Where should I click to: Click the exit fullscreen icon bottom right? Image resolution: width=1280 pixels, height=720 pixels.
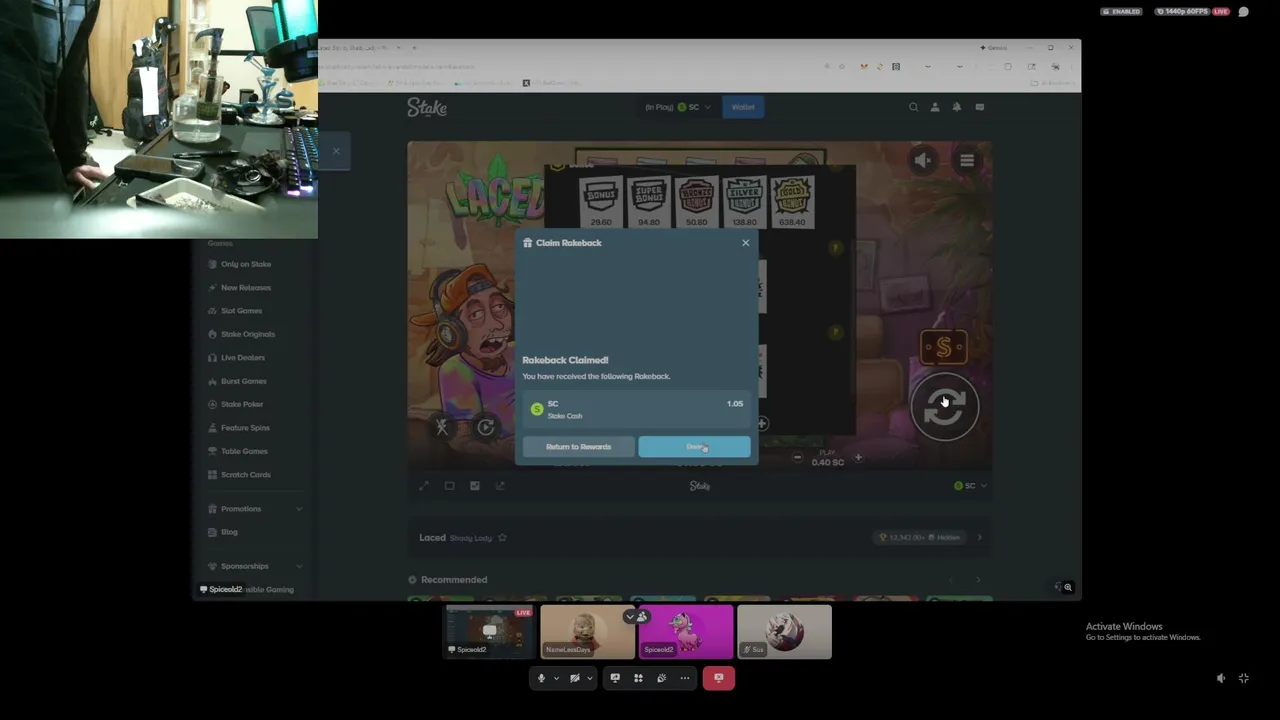point(1244,678)
